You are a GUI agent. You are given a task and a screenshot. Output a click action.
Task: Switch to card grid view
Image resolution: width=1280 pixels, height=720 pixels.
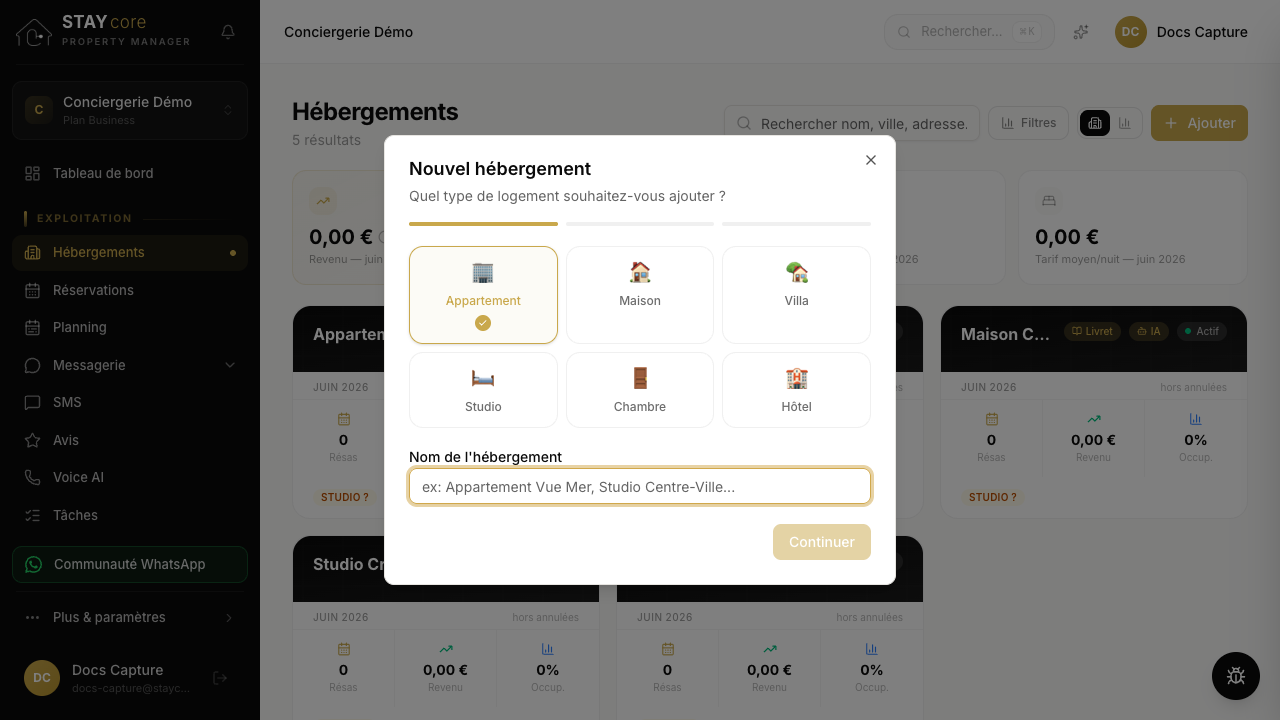(1095, 123)
